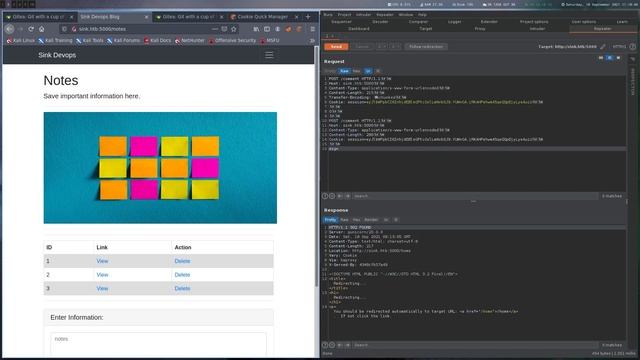Toggle \n non-printable chars in Request
Image resolution: width=640 pixels, height=360 pixels.
368,71
